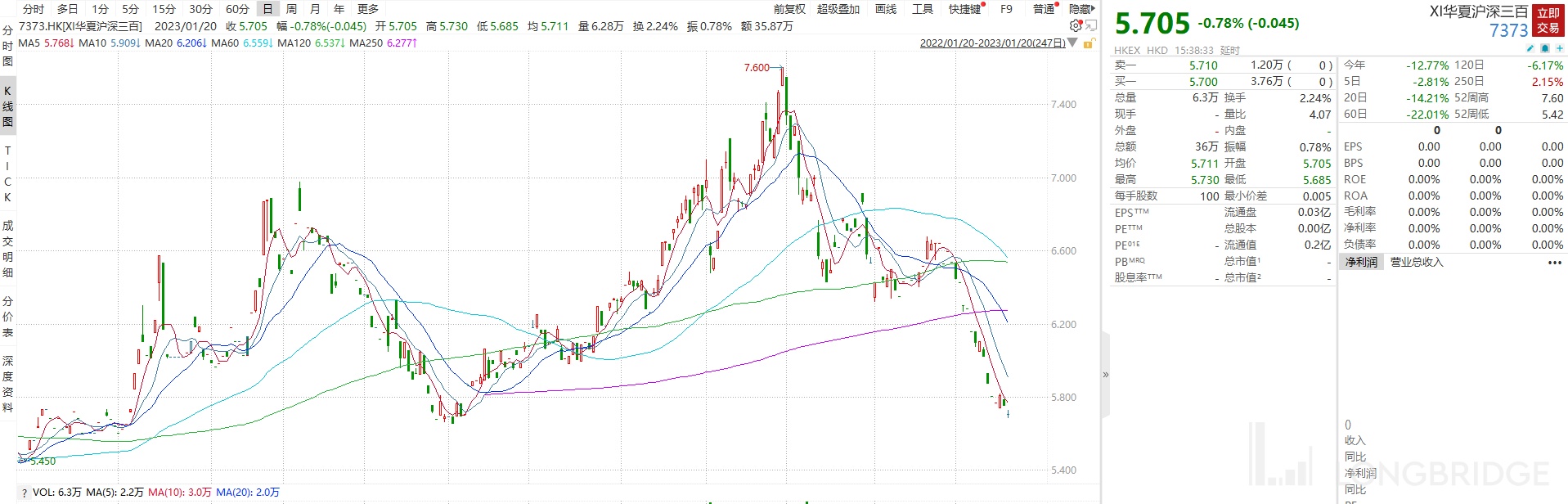Click the pop-out chart window icon
Viewport: 1568px width, 504px height.
[1090, 26]
